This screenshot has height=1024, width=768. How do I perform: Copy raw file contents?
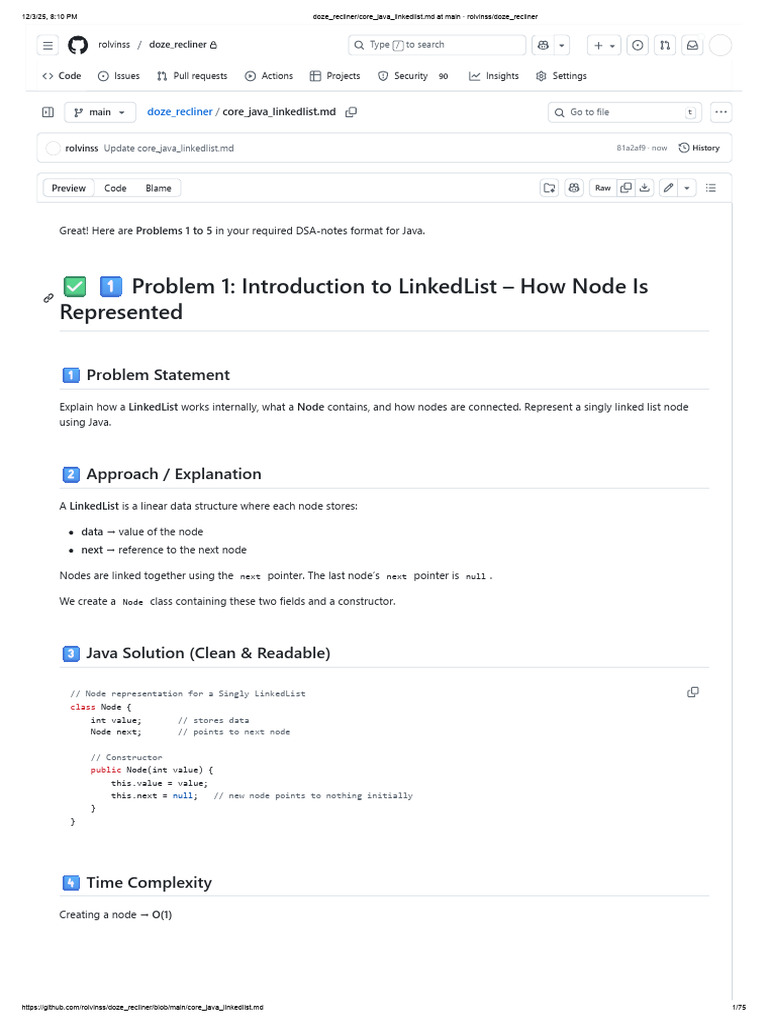[626, 187]
